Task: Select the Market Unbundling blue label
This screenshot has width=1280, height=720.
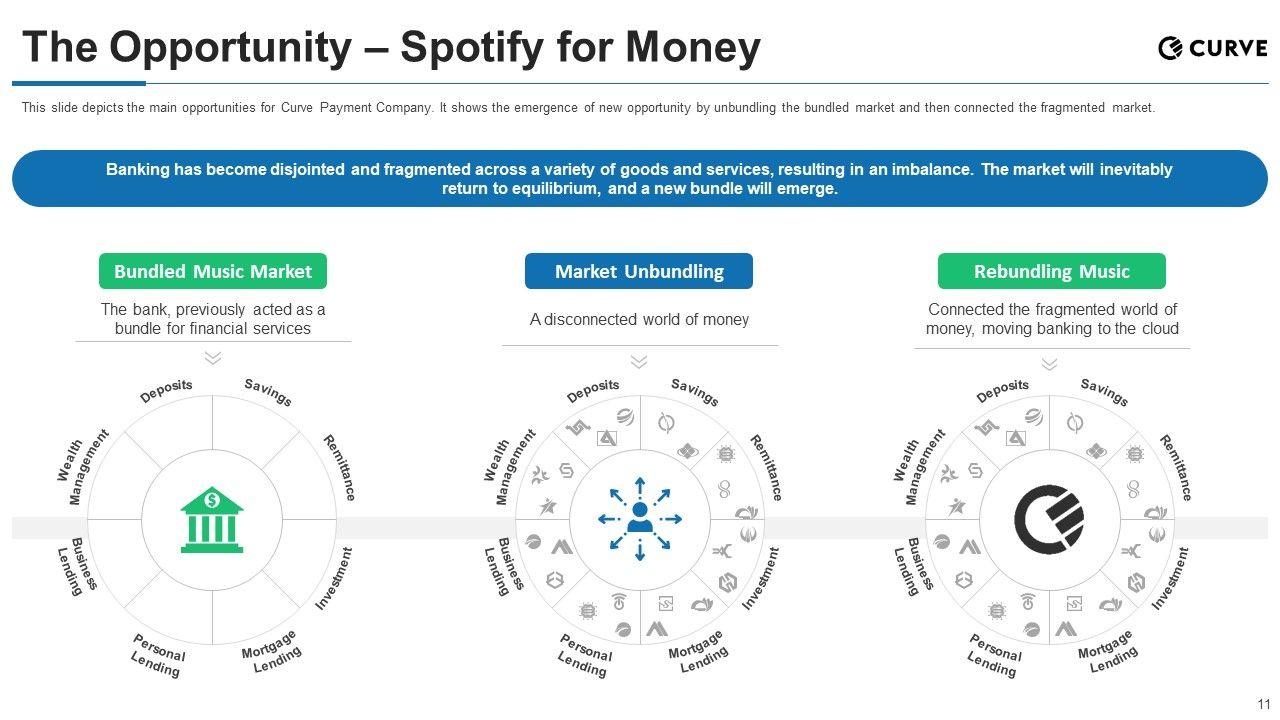Action: point(639,271)
